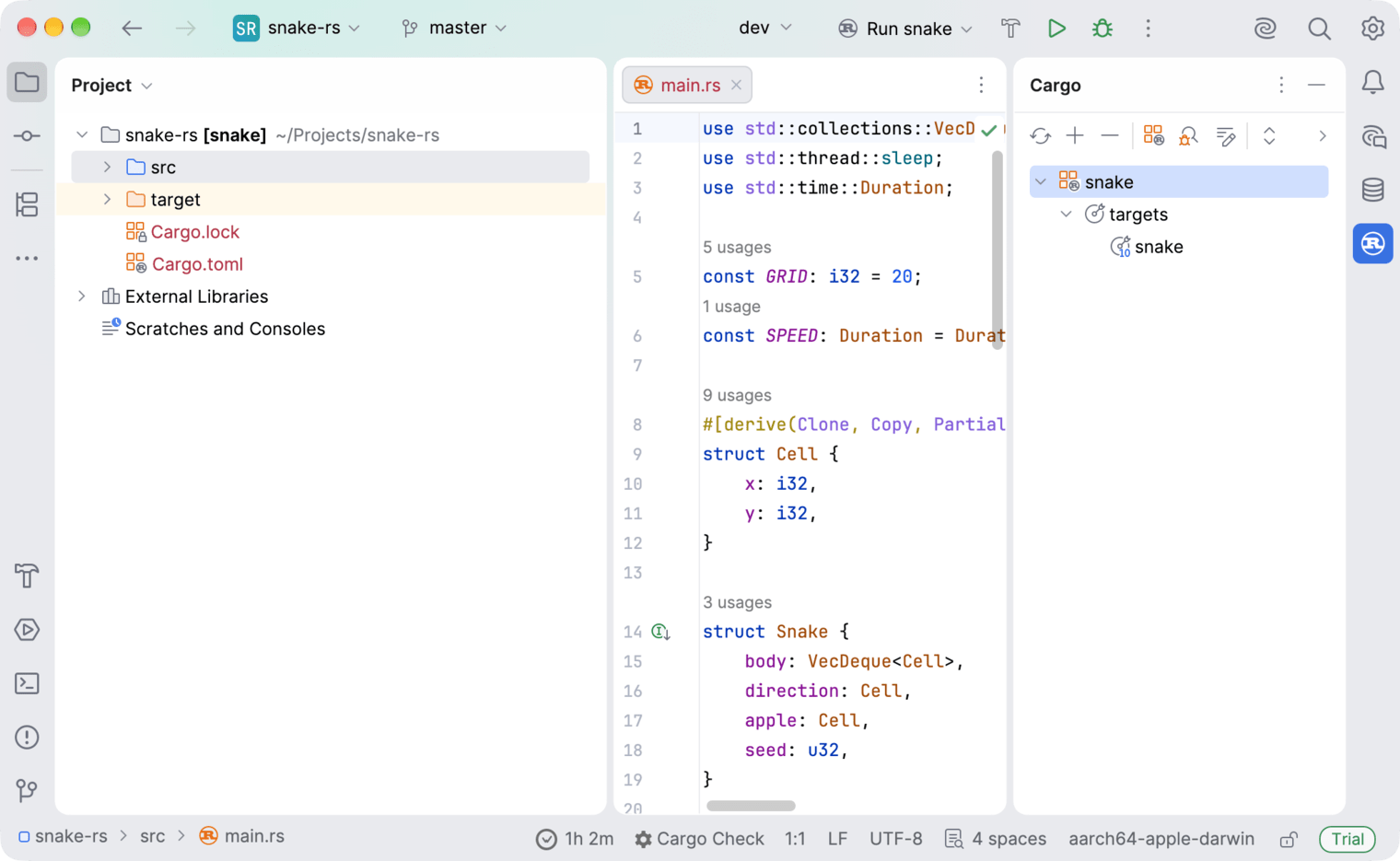Open the Run snake configuration dropdown

pos(905,29)
